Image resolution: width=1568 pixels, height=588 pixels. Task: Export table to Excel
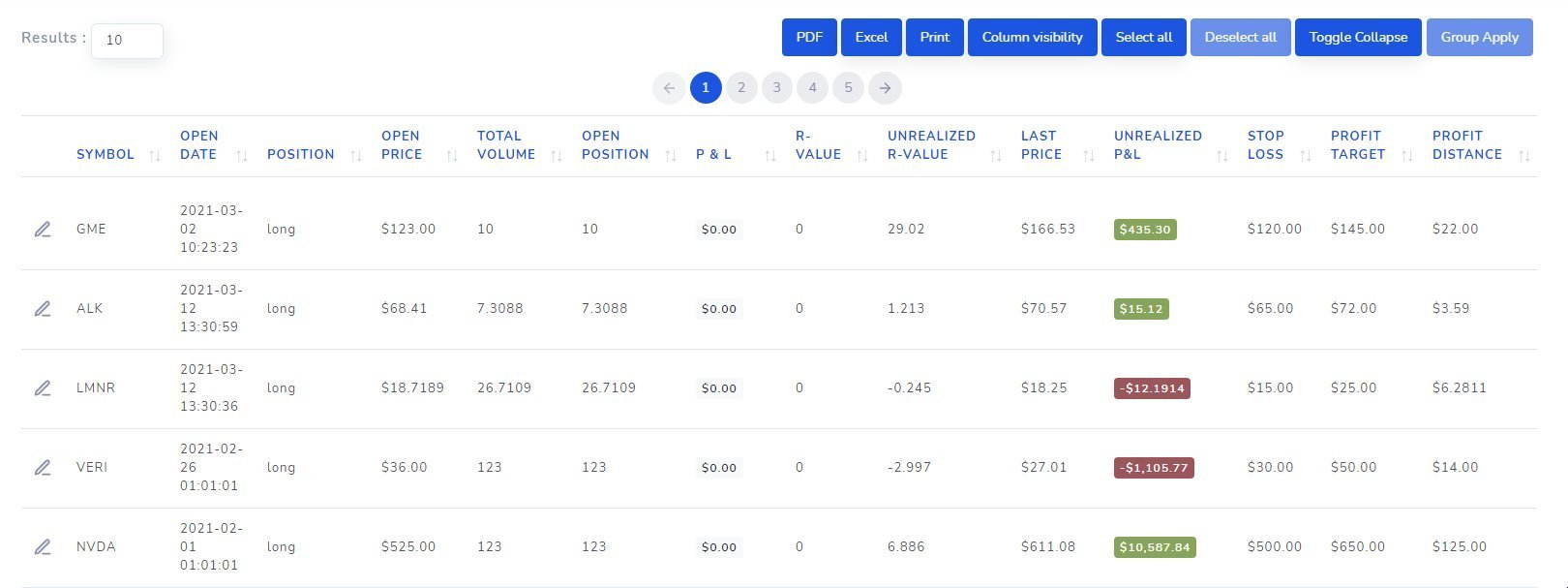click(871, 37)
